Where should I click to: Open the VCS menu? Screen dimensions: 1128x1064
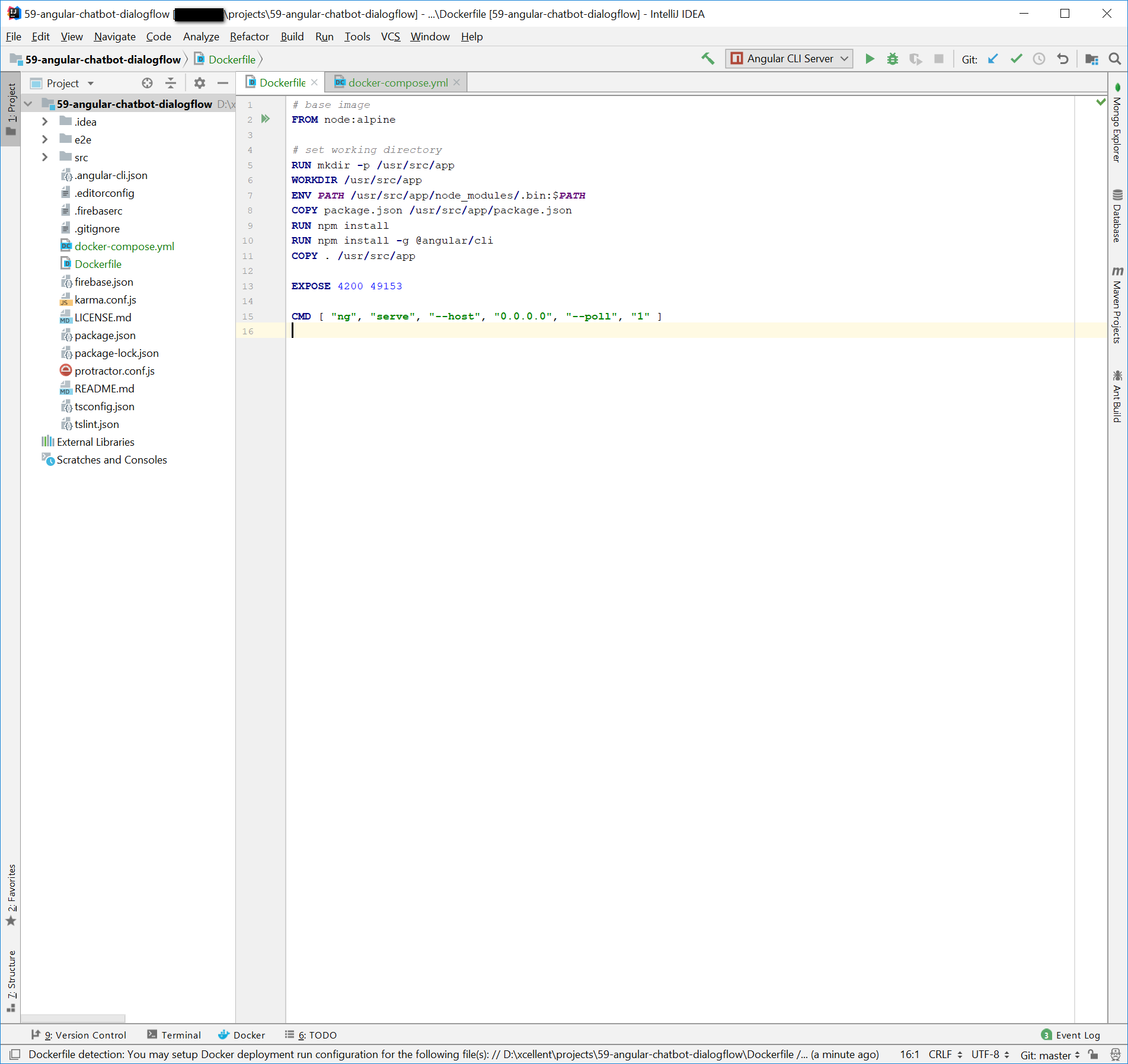click(x=391, y=37)
